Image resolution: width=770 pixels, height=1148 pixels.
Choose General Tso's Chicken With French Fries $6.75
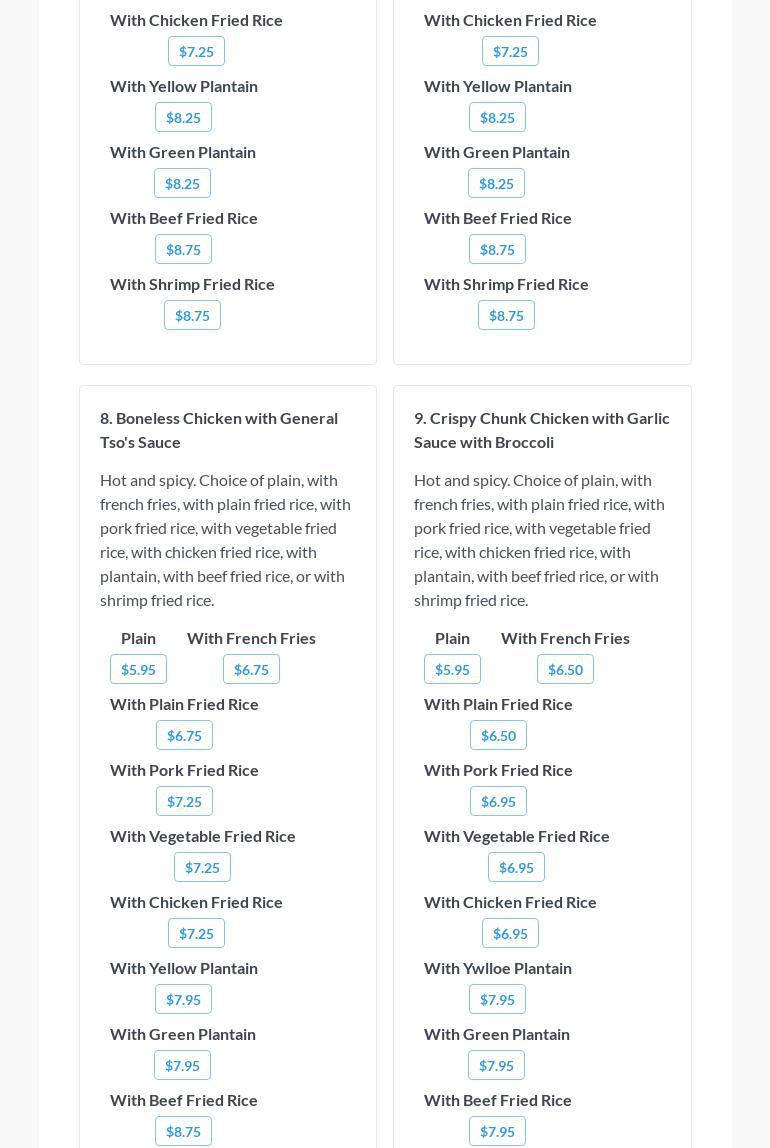click(251, 669)
